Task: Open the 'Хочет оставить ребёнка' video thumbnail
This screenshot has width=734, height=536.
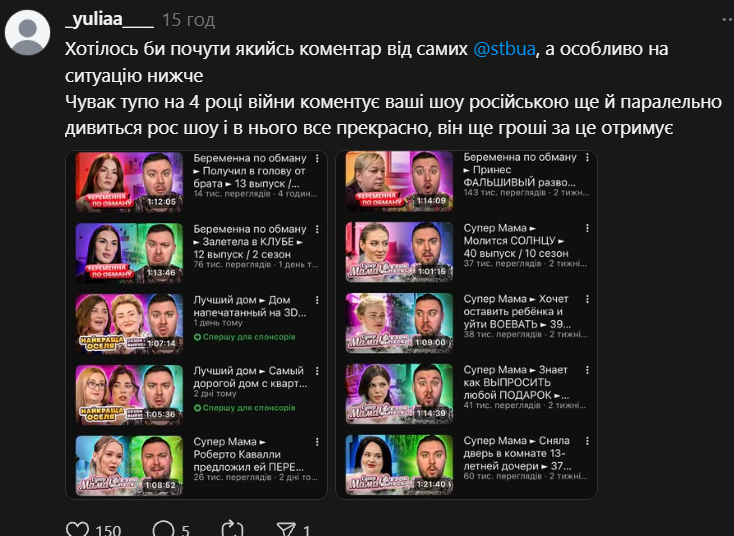Action: click(x=399, y=323)
